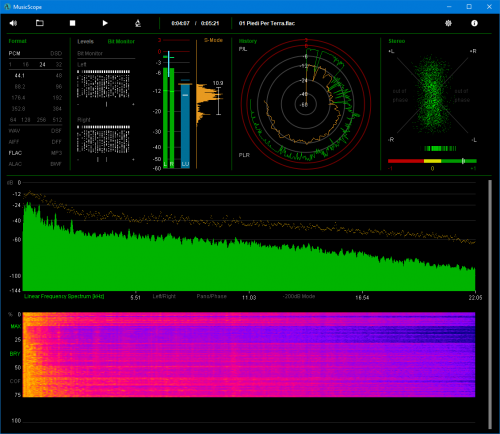Start playback with the play icon

(105, 23)
